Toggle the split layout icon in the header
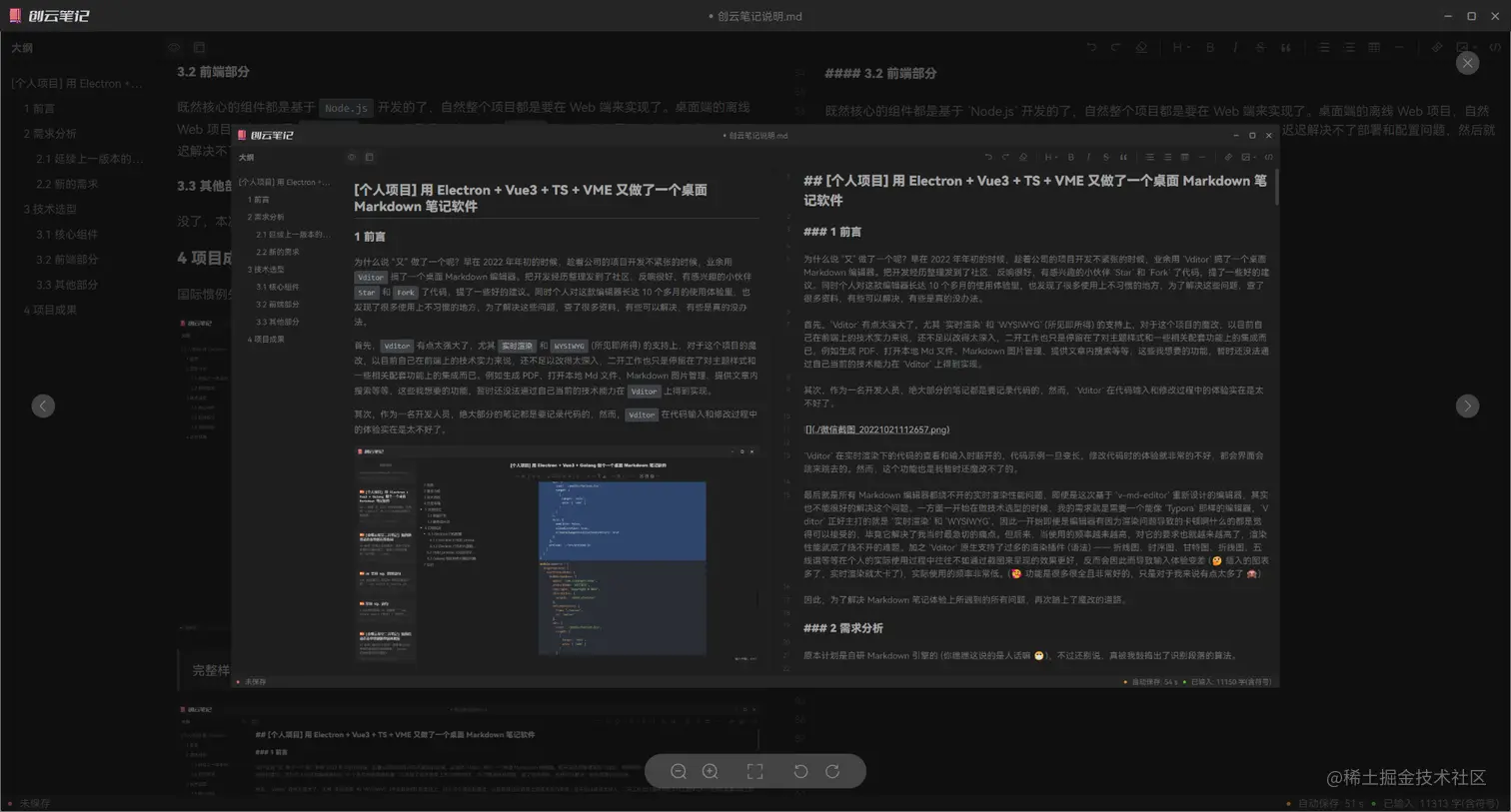The image size is (1511, 812). (x=199, y=47)
